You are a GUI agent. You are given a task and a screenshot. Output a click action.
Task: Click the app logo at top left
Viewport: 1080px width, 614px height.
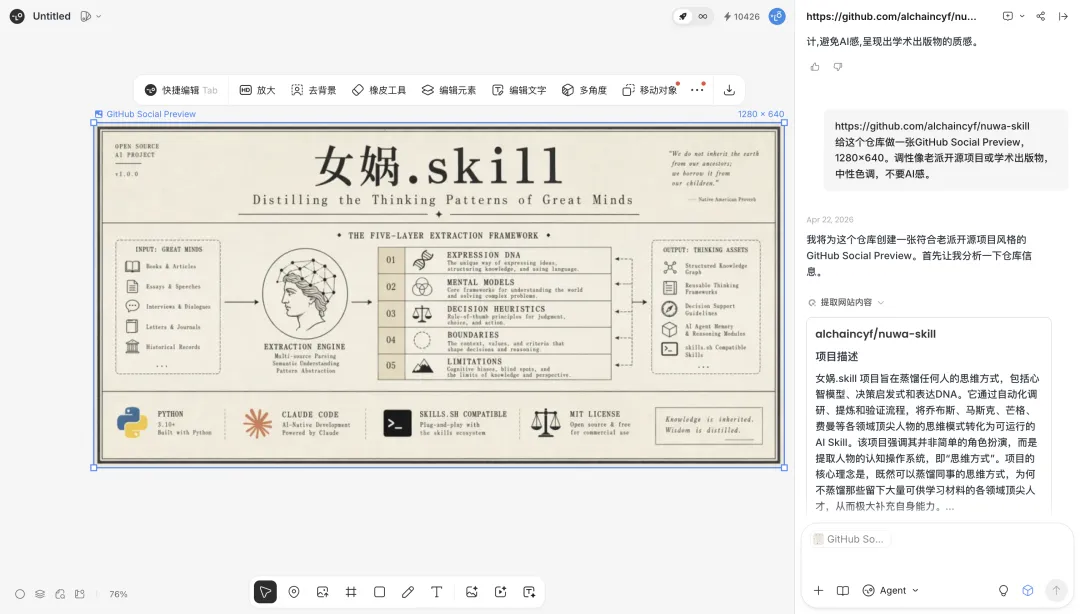click(x=17, y=16)
